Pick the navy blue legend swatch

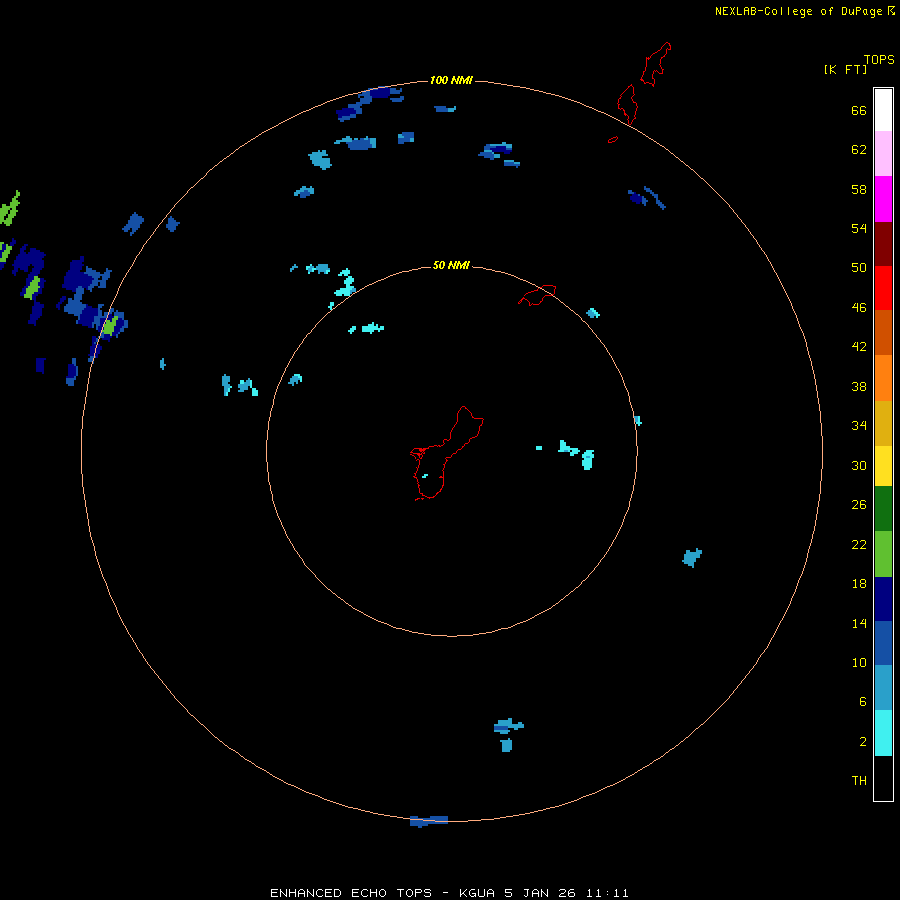click(x=883, y=599)
